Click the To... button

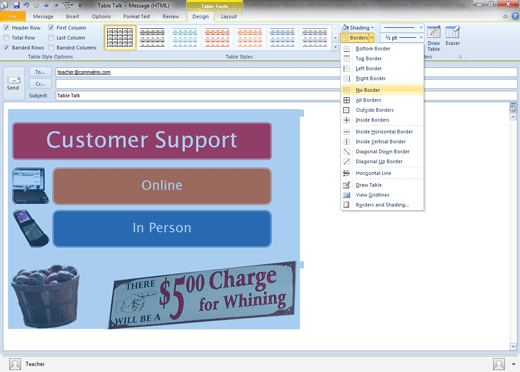tap(40, 72)
